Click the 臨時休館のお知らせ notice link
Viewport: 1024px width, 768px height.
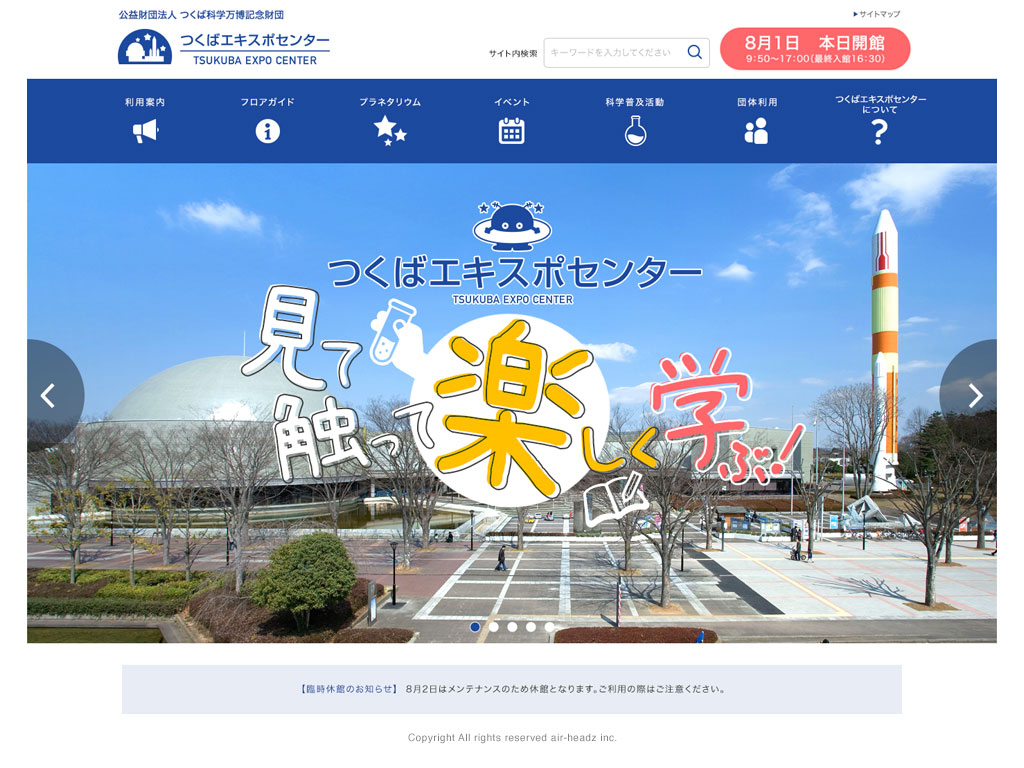(348, 689)
